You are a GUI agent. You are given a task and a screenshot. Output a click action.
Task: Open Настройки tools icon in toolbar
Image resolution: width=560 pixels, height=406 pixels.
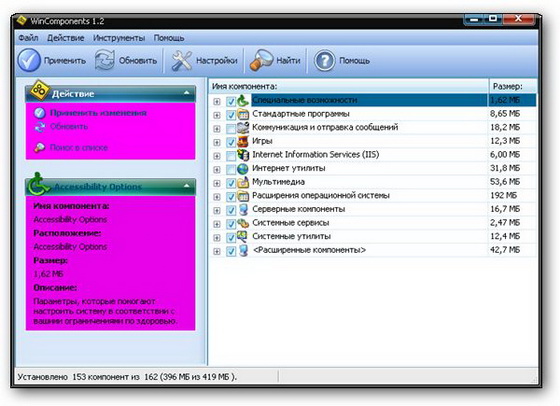click(182, 60)
